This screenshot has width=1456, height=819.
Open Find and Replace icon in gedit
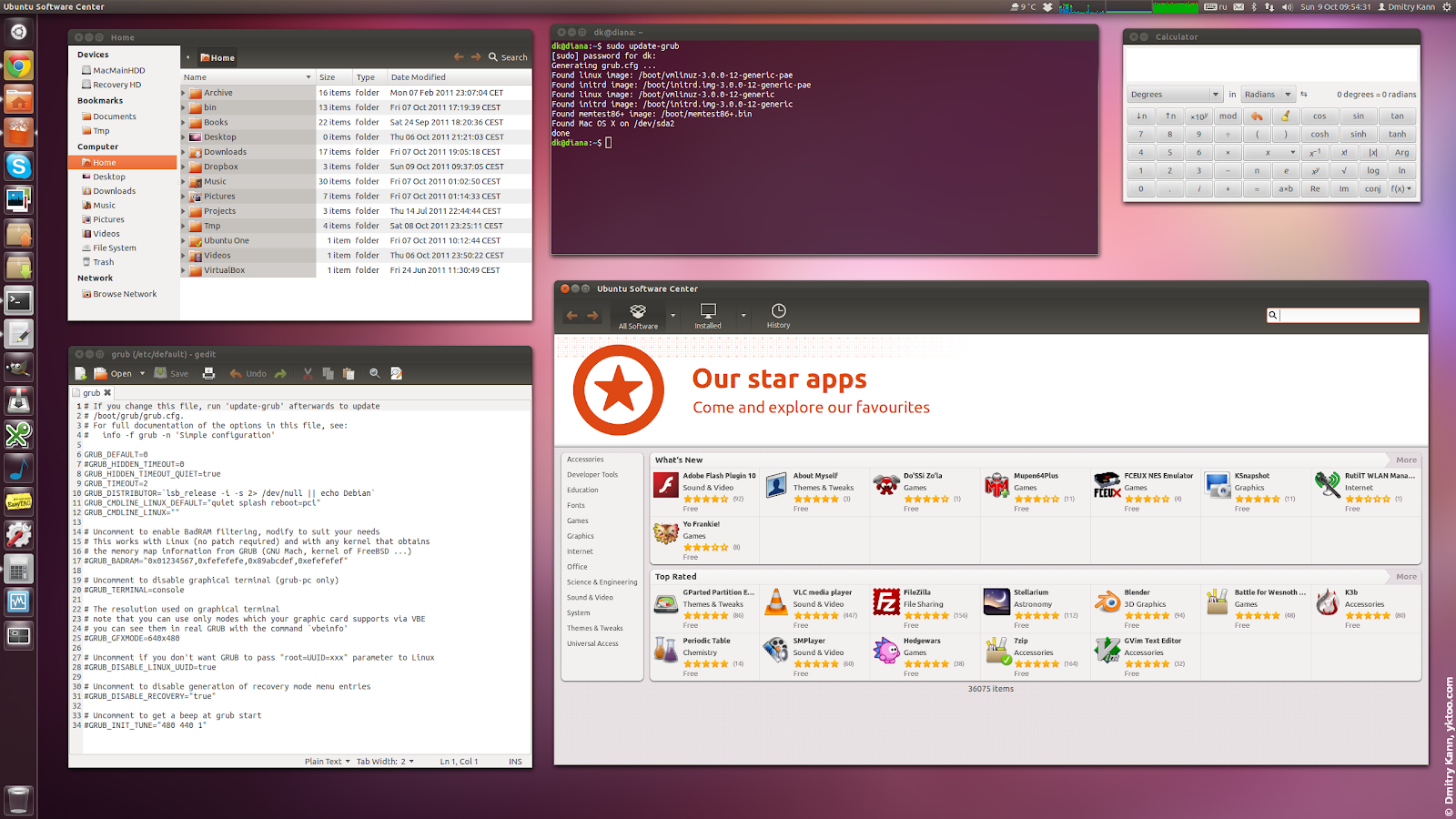click(x=396, y=373)
